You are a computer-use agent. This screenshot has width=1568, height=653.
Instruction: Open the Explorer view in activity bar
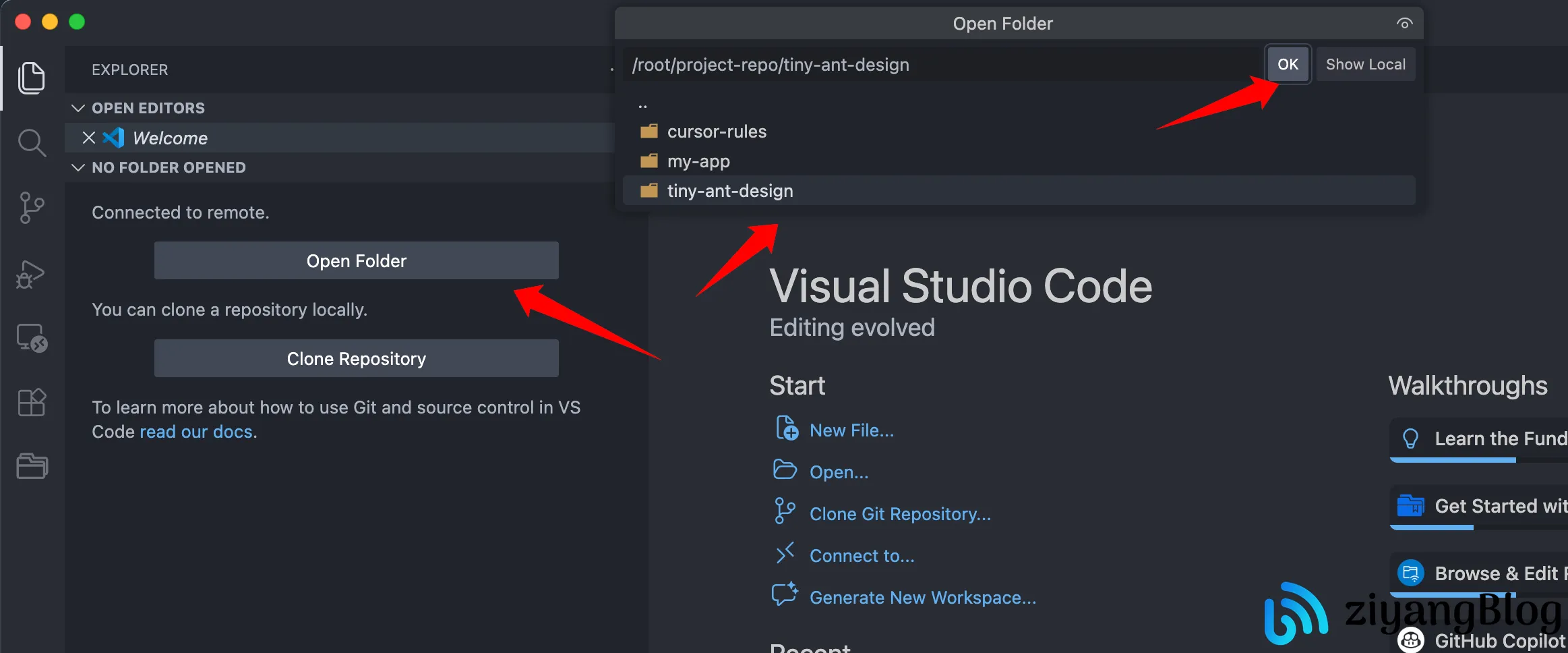click(31, 78)
